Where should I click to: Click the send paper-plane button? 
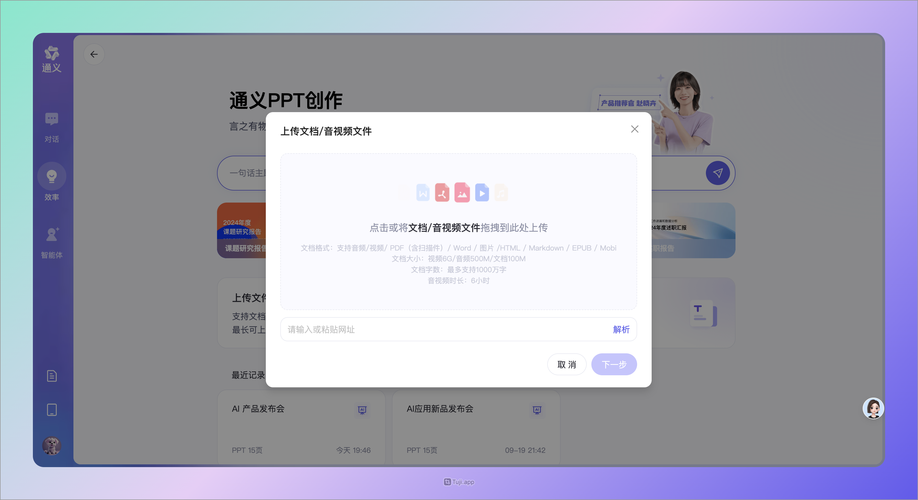click(x=718, y=173)
